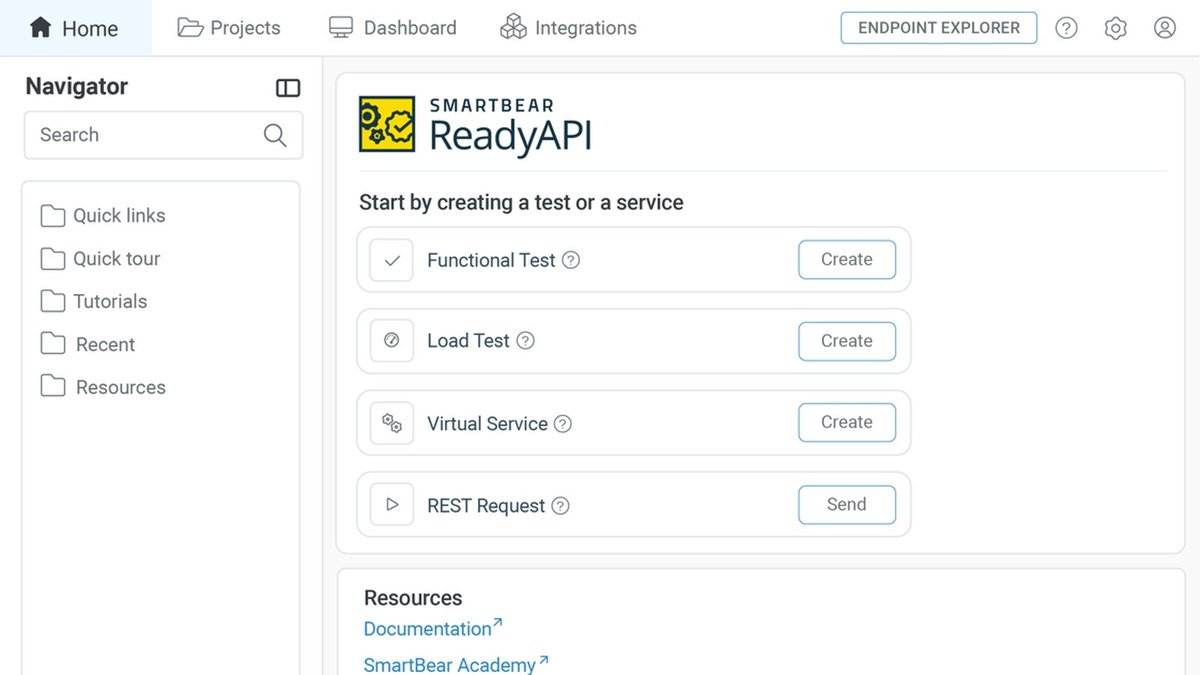This screenshot has height=675, width=1200.
Task: Open the Dashboard tab
Action: tap(392, 28)
